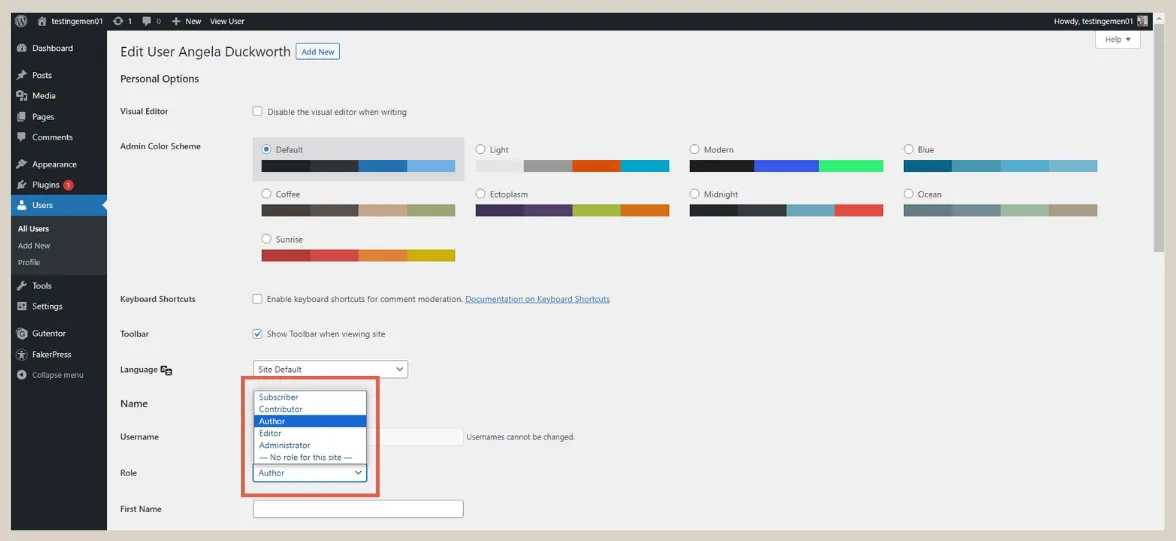Click the Language translation icon
This screenshot has height=541, width=1176.
tap(166, 370)
